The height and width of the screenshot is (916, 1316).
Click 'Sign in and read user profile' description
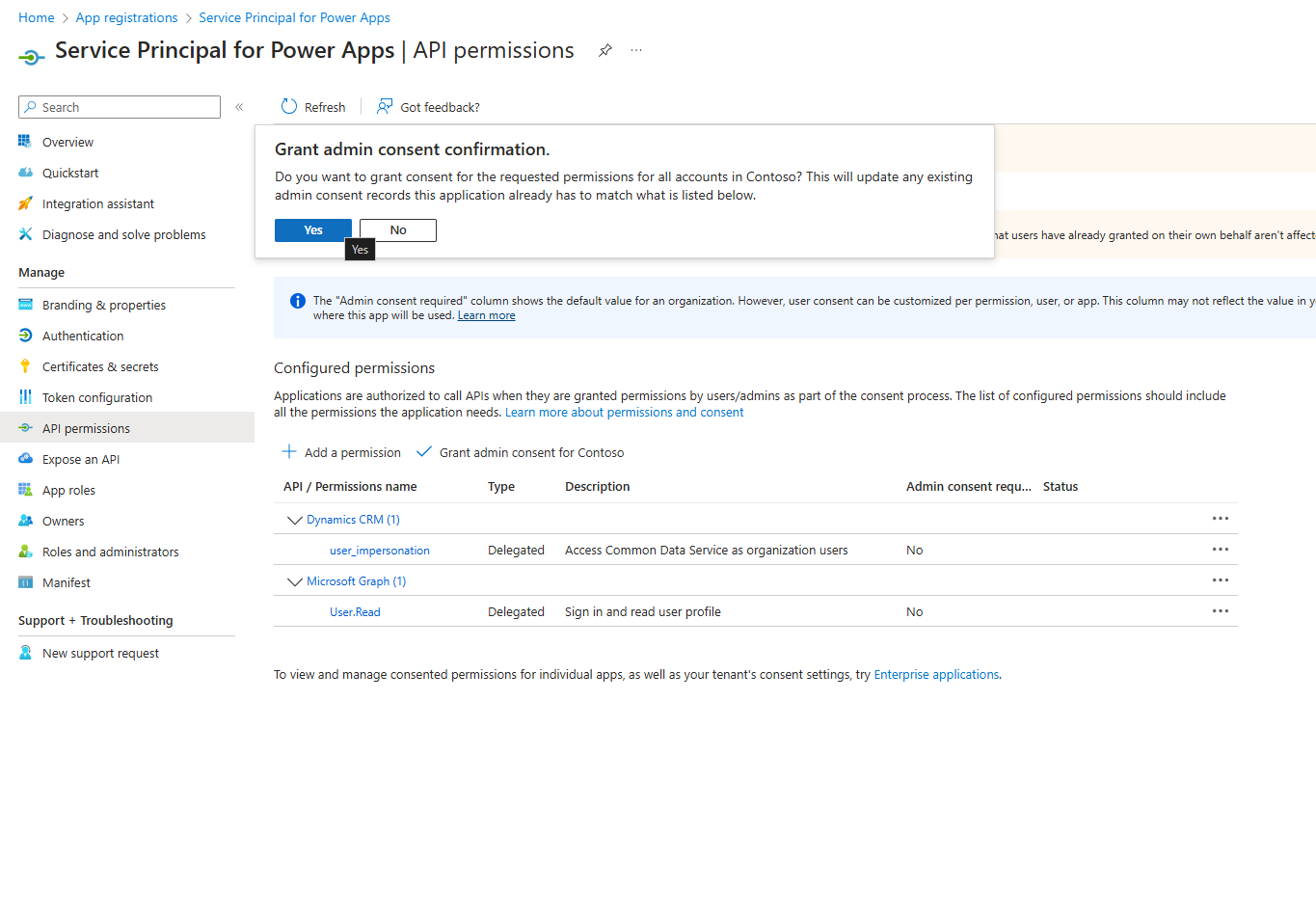(643, 611)
